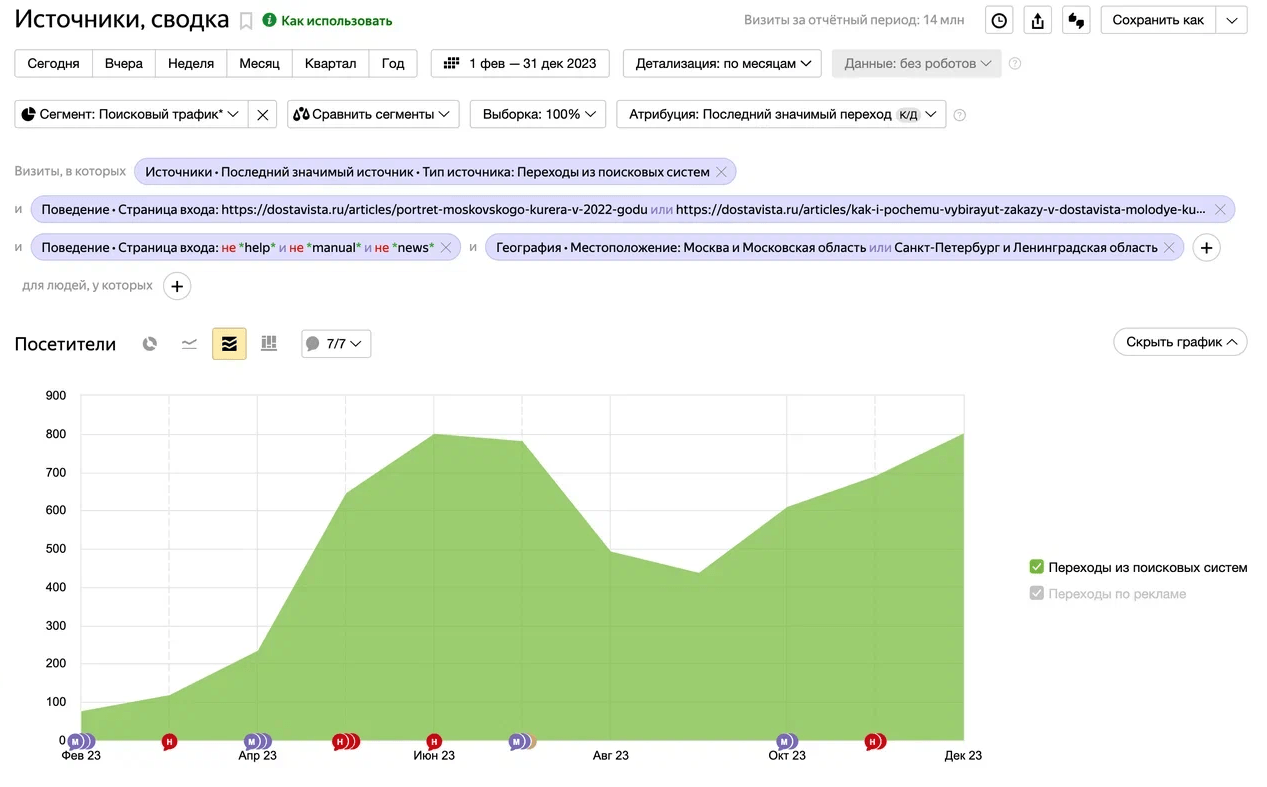
Task: Uncheck 'Переходы из поисковых систем' legend checkbox
Action: [x=1036, y=567]
